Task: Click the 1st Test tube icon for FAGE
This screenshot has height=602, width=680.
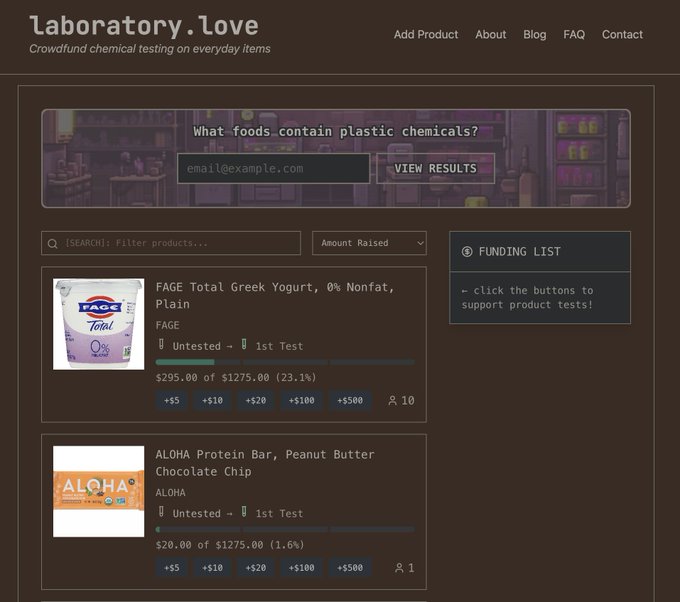Action: click(243, 345)
